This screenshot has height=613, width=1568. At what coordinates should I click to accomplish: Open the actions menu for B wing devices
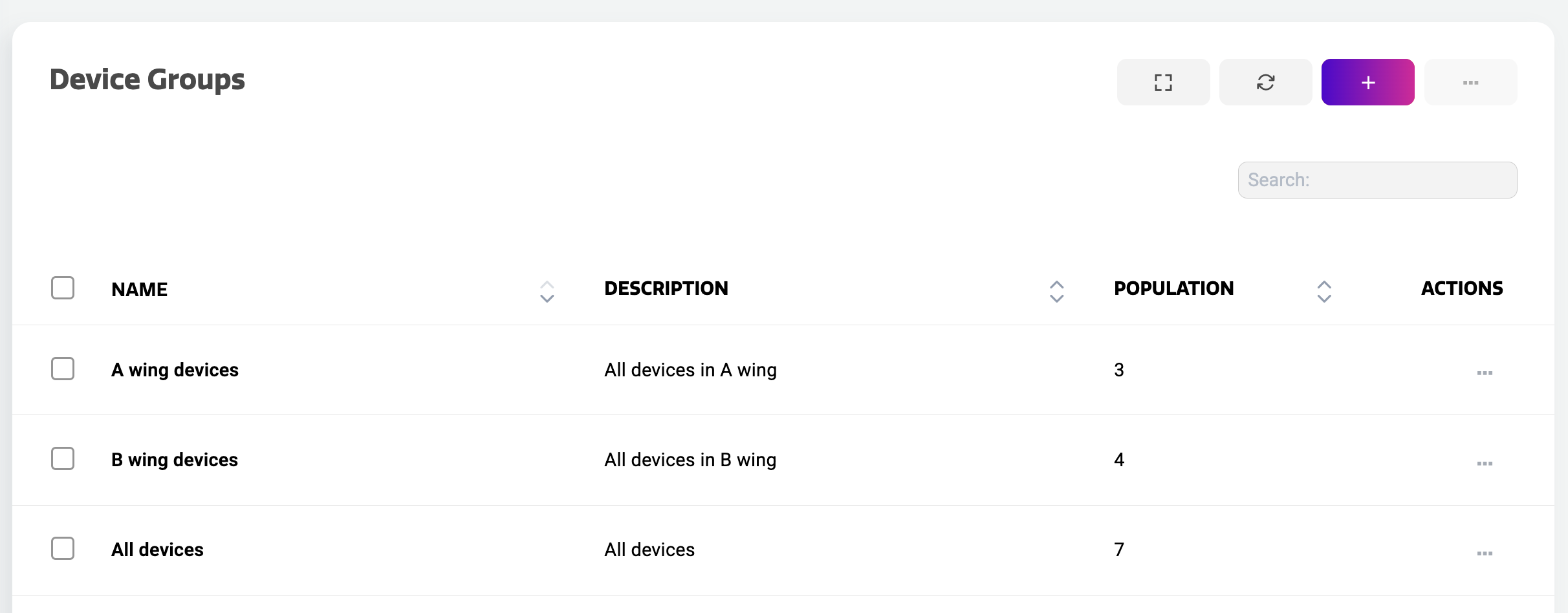[x=1484, y=462]
